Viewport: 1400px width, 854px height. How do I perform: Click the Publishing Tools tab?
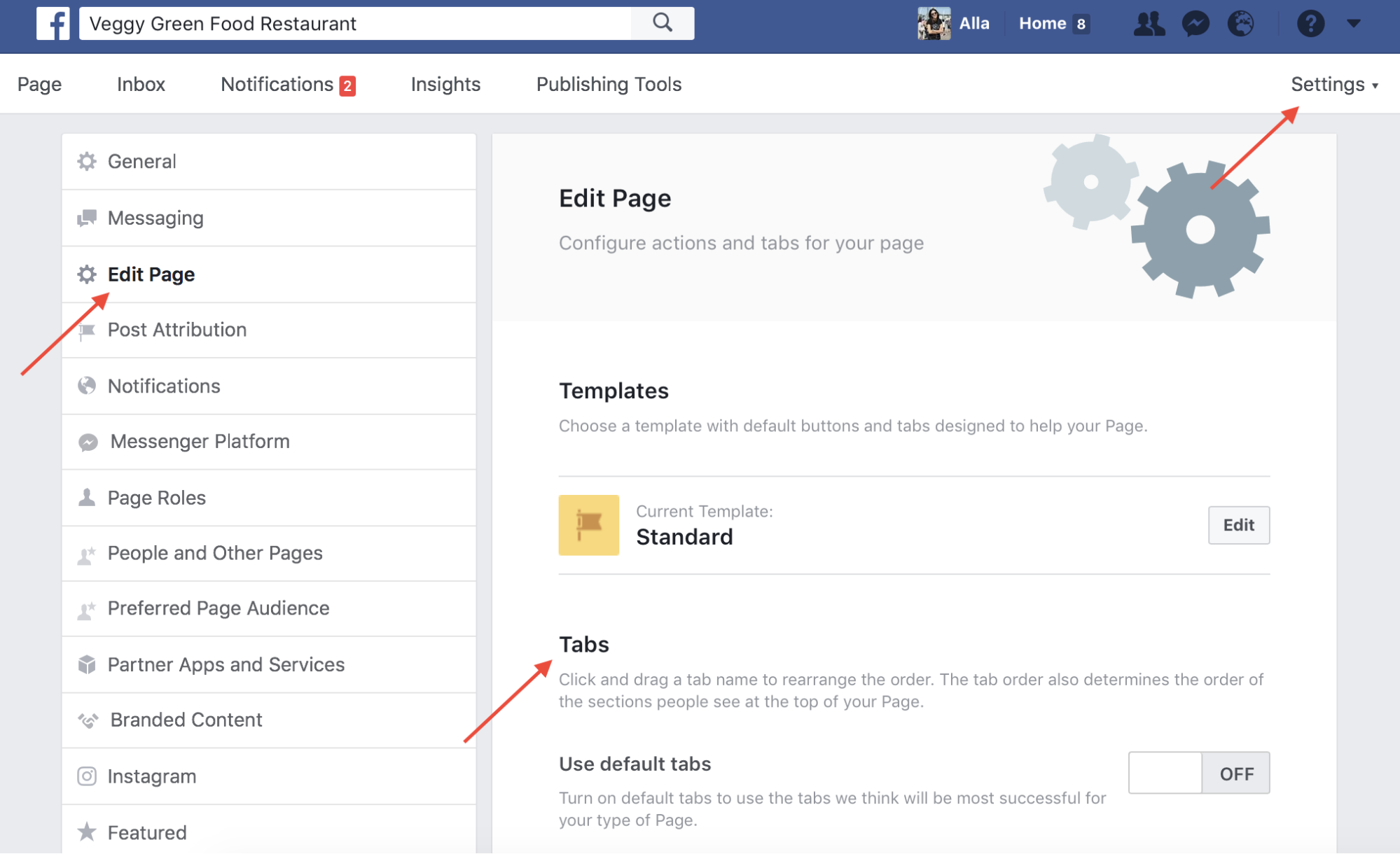608,84
